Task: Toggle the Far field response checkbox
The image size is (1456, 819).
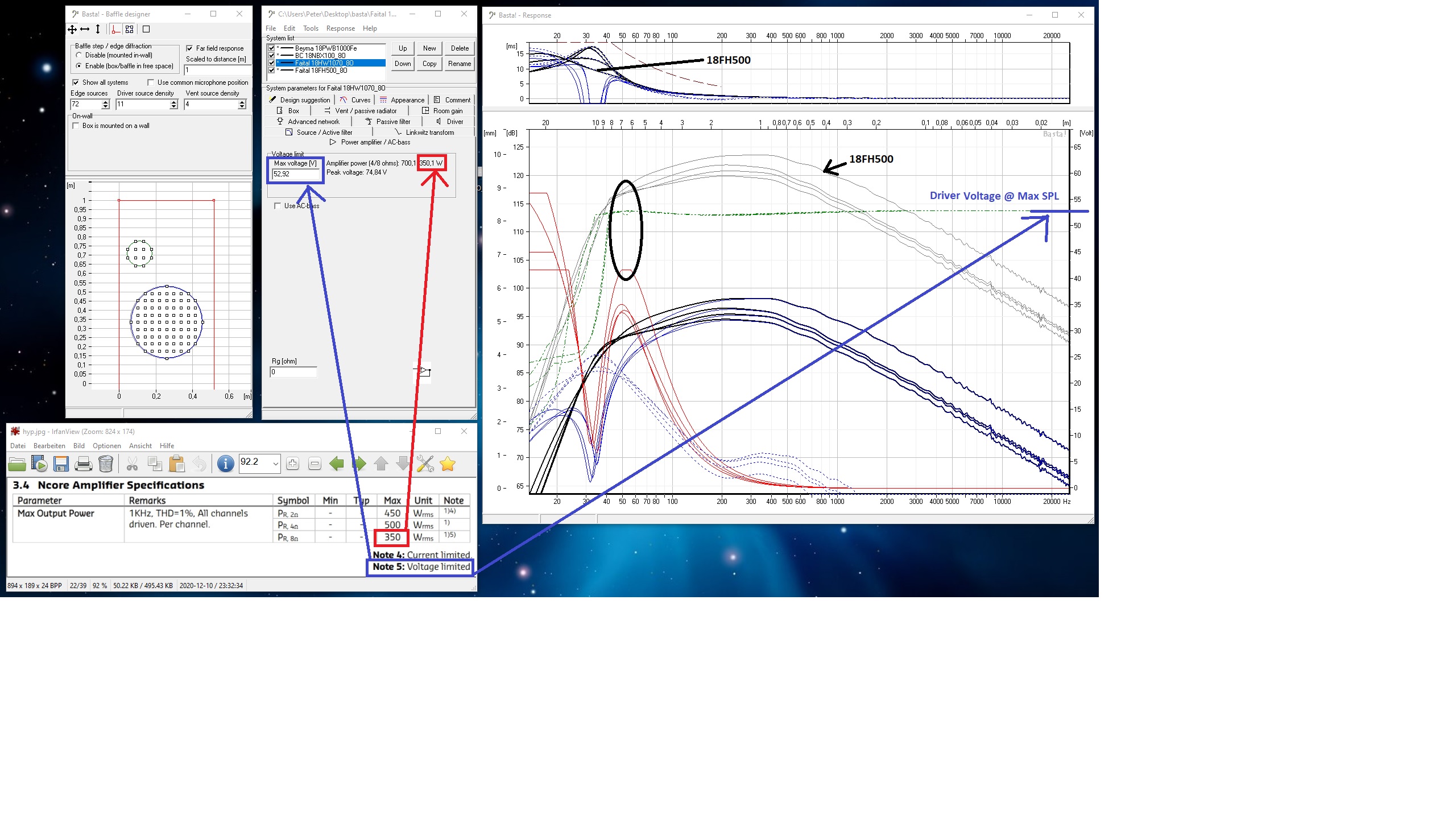Action: pyautogui.click(x=190, y=48)
